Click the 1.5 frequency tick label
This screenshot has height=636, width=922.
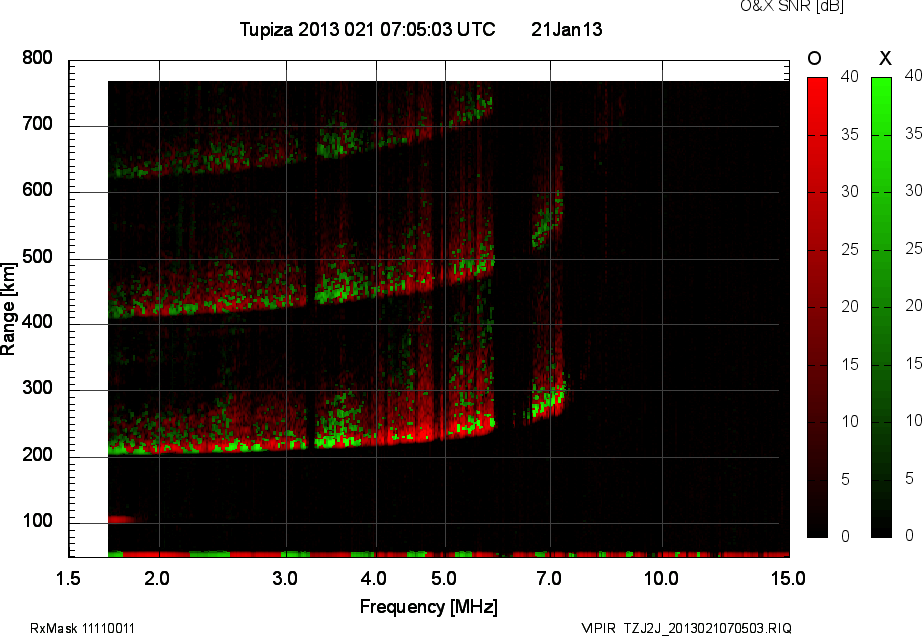tap(68, 578)
